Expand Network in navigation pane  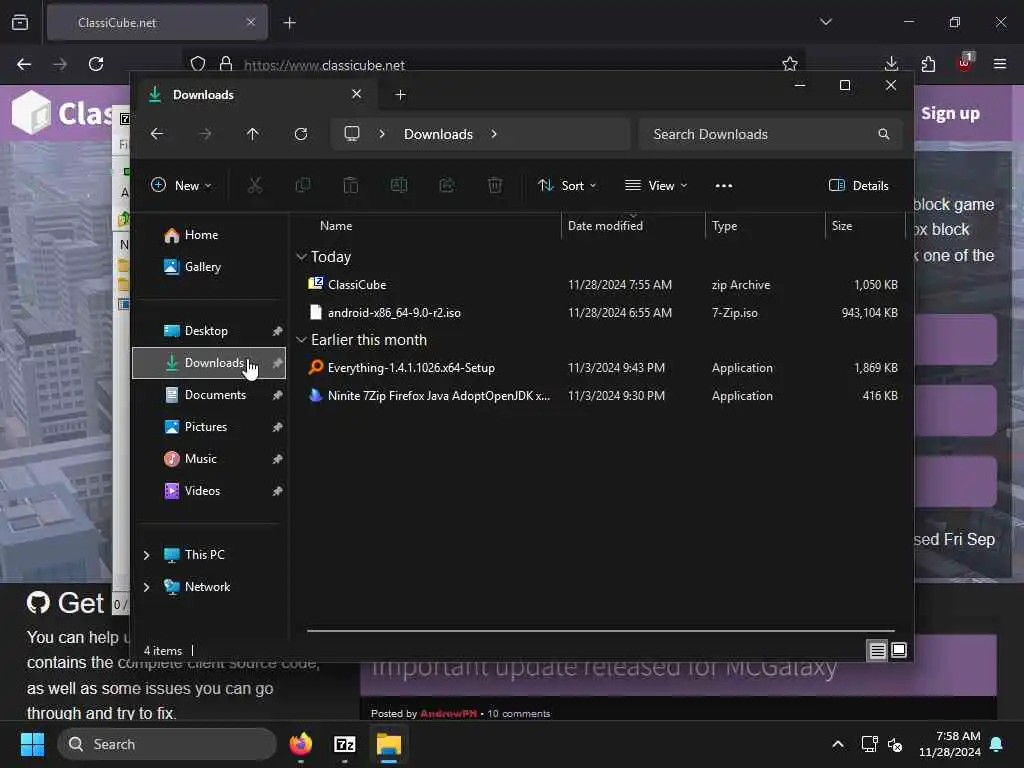146,587
